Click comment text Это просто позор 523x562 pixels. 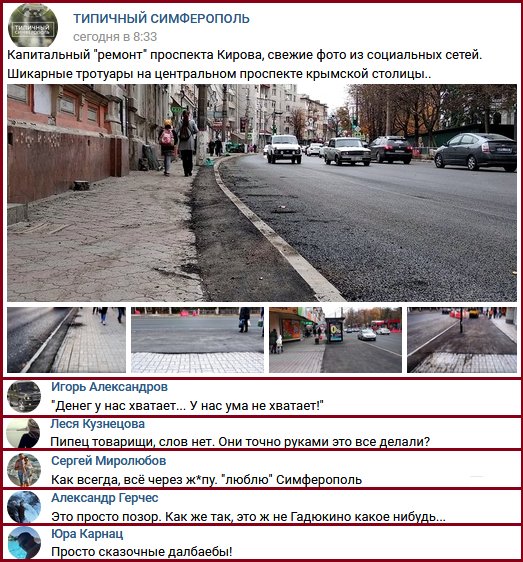[248, 517]
